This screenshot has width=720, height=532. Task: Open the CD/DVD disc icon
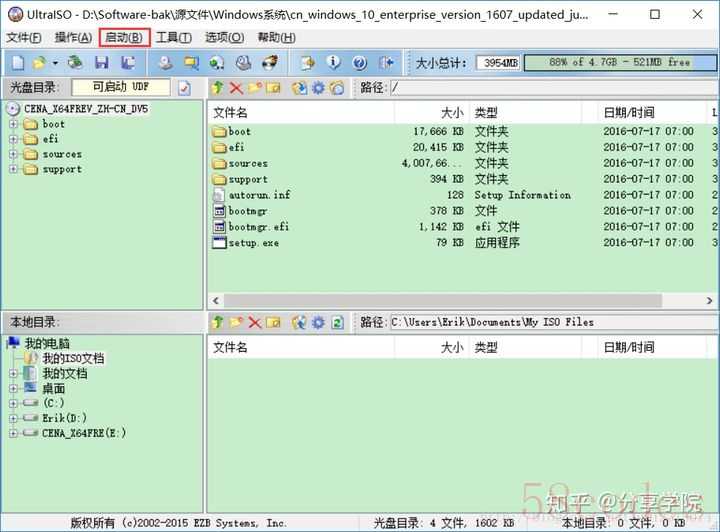(75, 63)
